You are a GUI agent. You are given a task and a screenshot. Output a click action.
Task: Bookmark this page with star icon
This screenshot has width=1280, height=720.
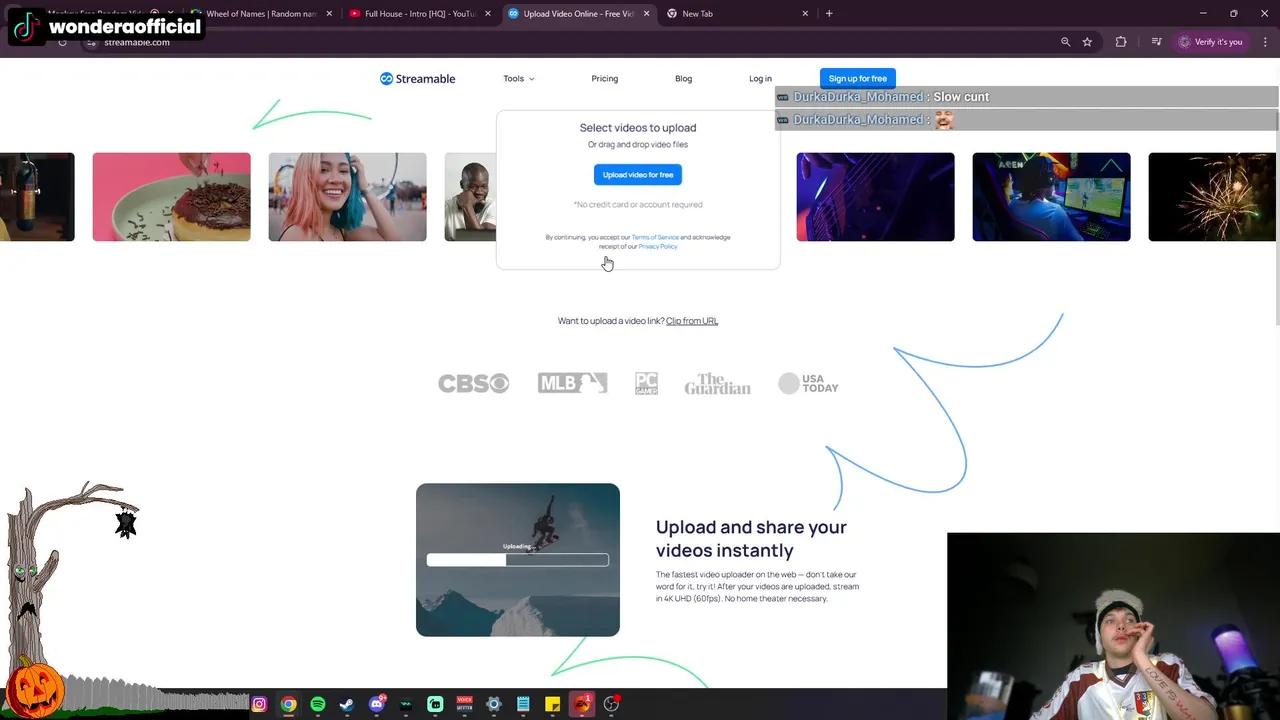click(x=1087, y=42)
